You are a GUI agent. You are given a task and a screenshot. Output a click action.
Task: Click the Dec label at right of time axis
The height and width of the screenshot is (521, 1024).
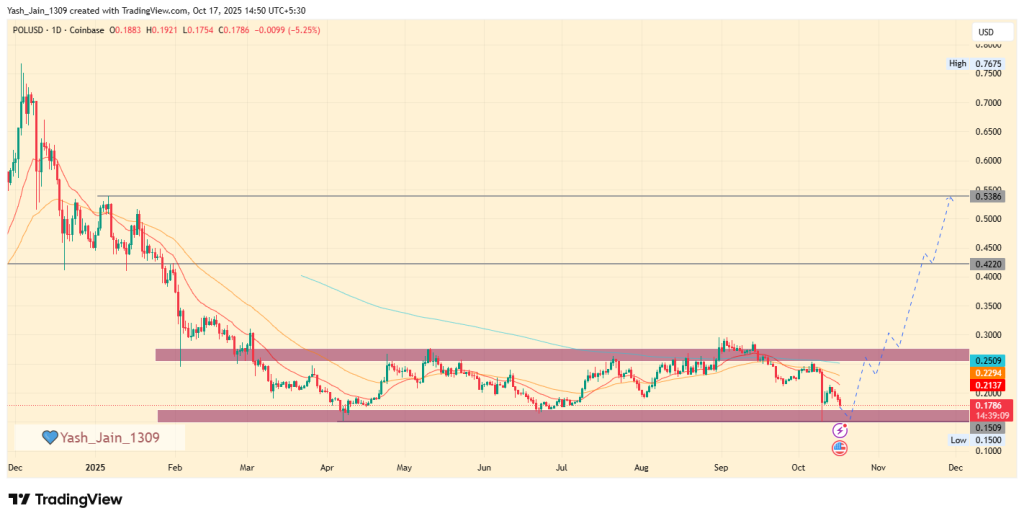point(954,467)
